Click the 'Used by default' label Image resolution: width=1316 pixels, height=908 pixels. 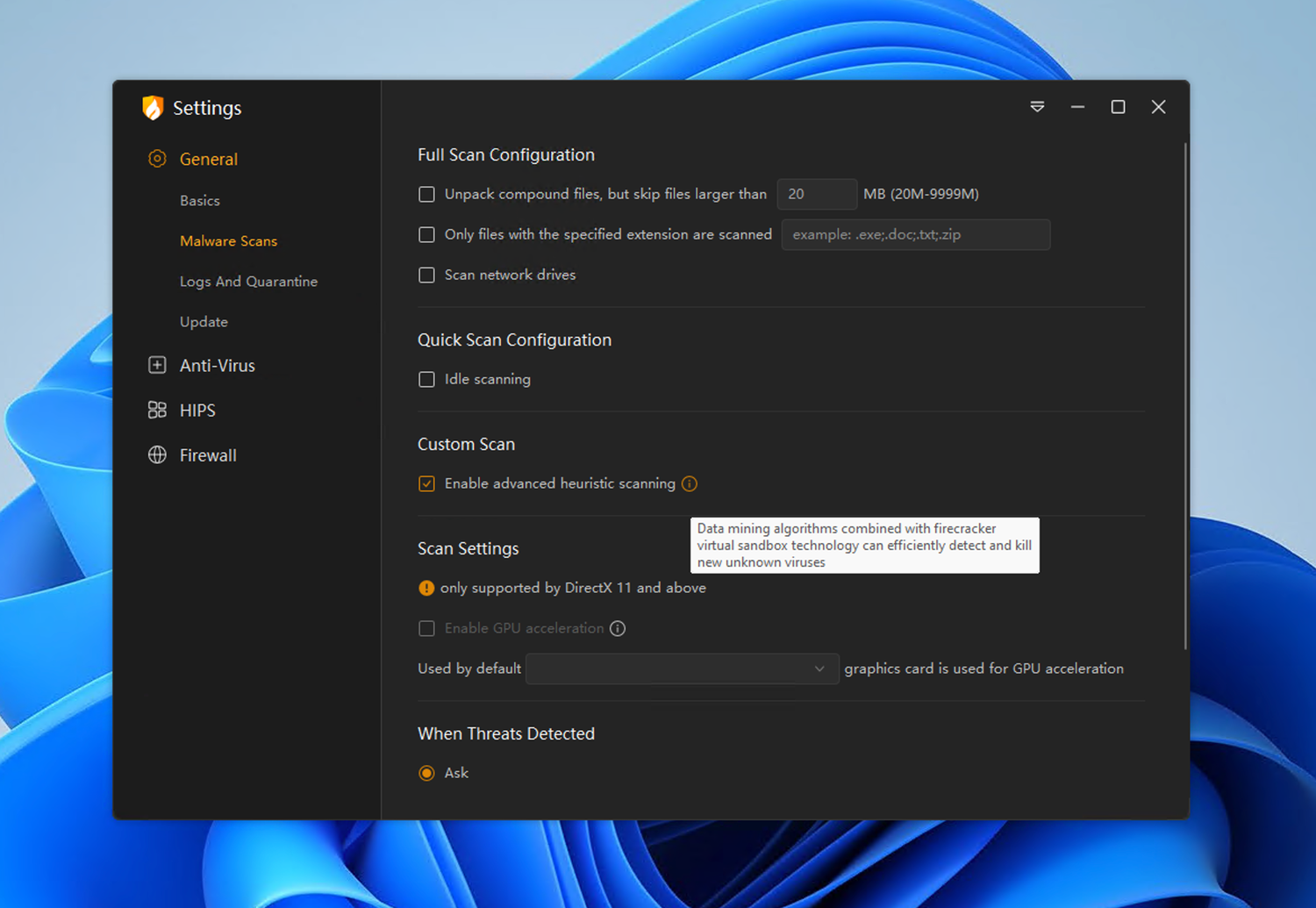[x=469, y=668]
